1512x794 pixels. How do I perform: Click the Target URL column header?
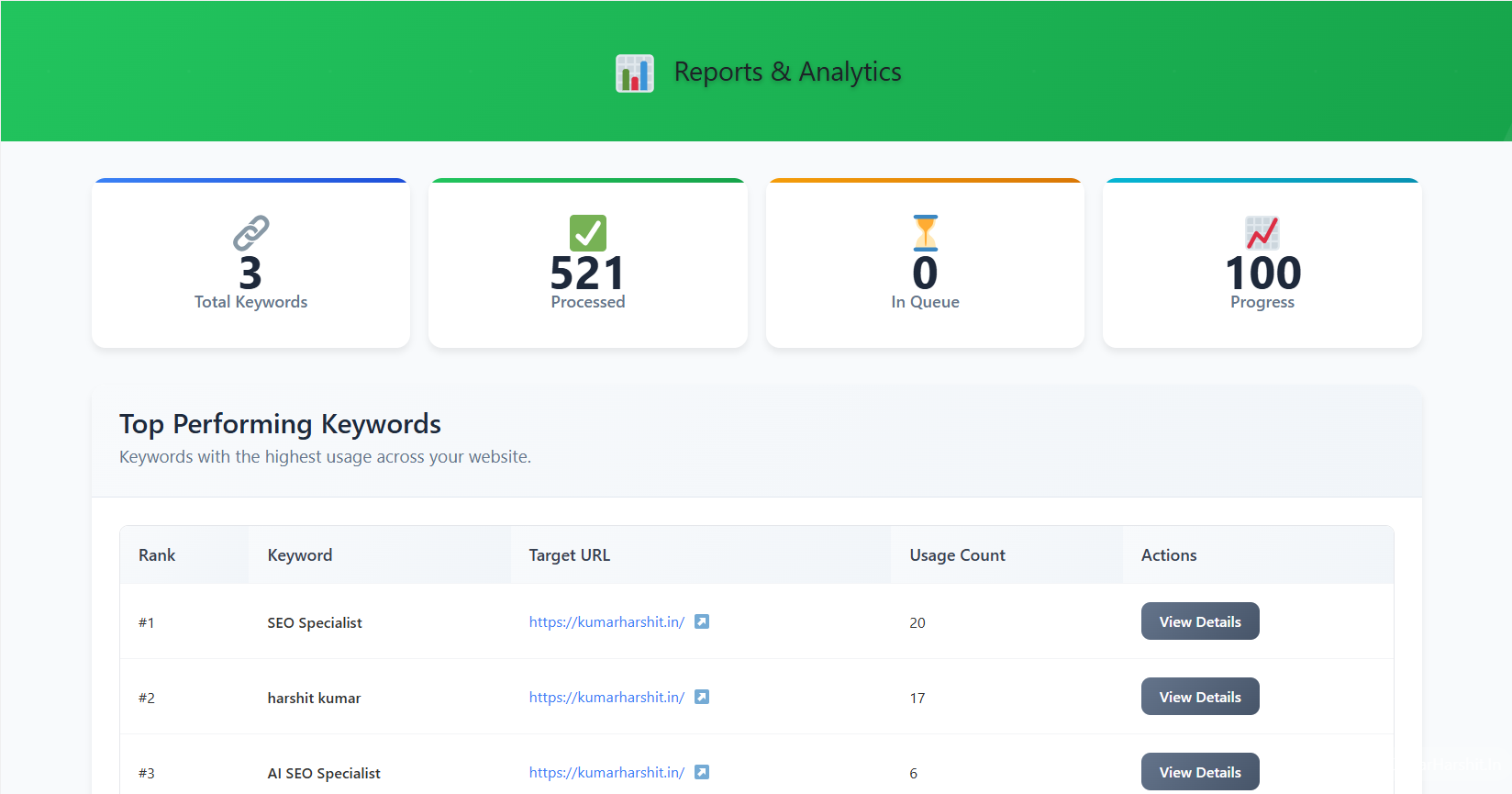(569, 555)
